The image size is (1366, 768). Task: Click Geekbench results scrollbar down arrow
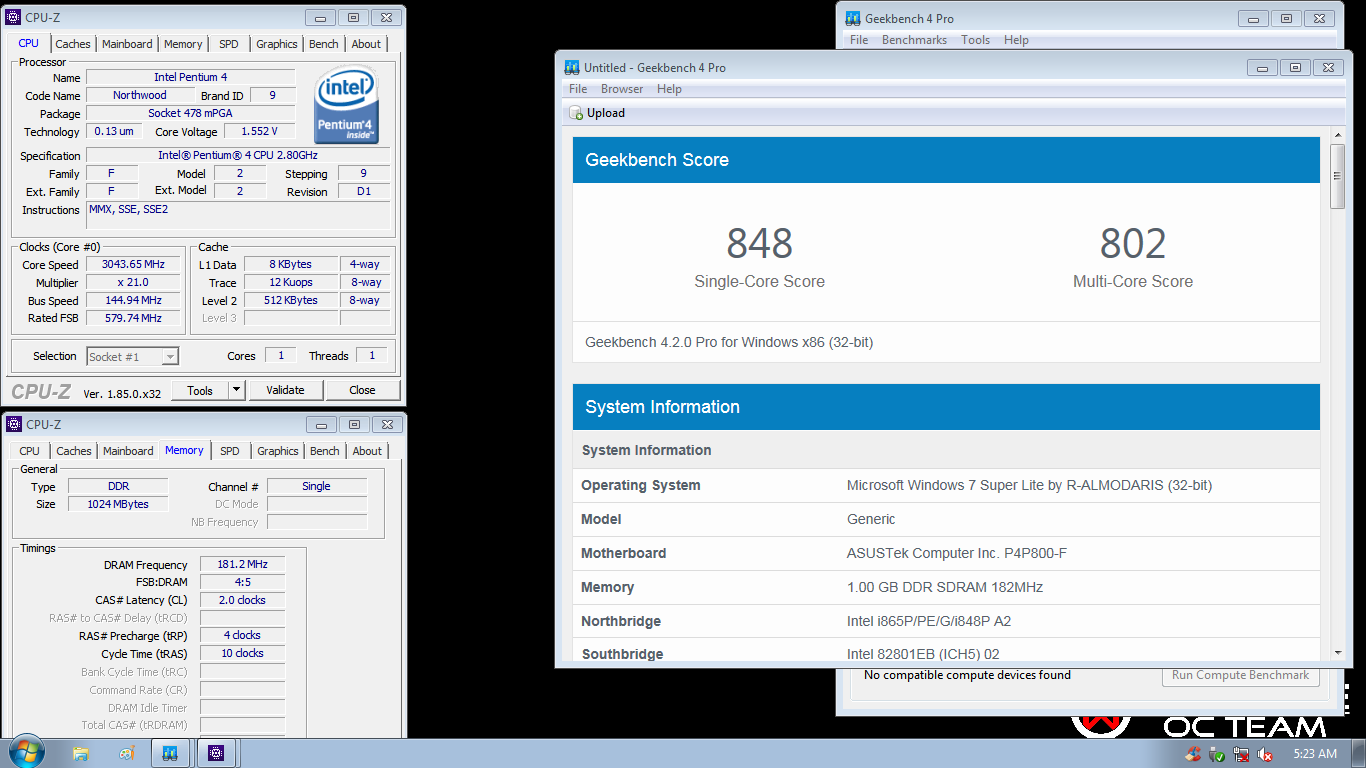click(x=1338, y=652)
